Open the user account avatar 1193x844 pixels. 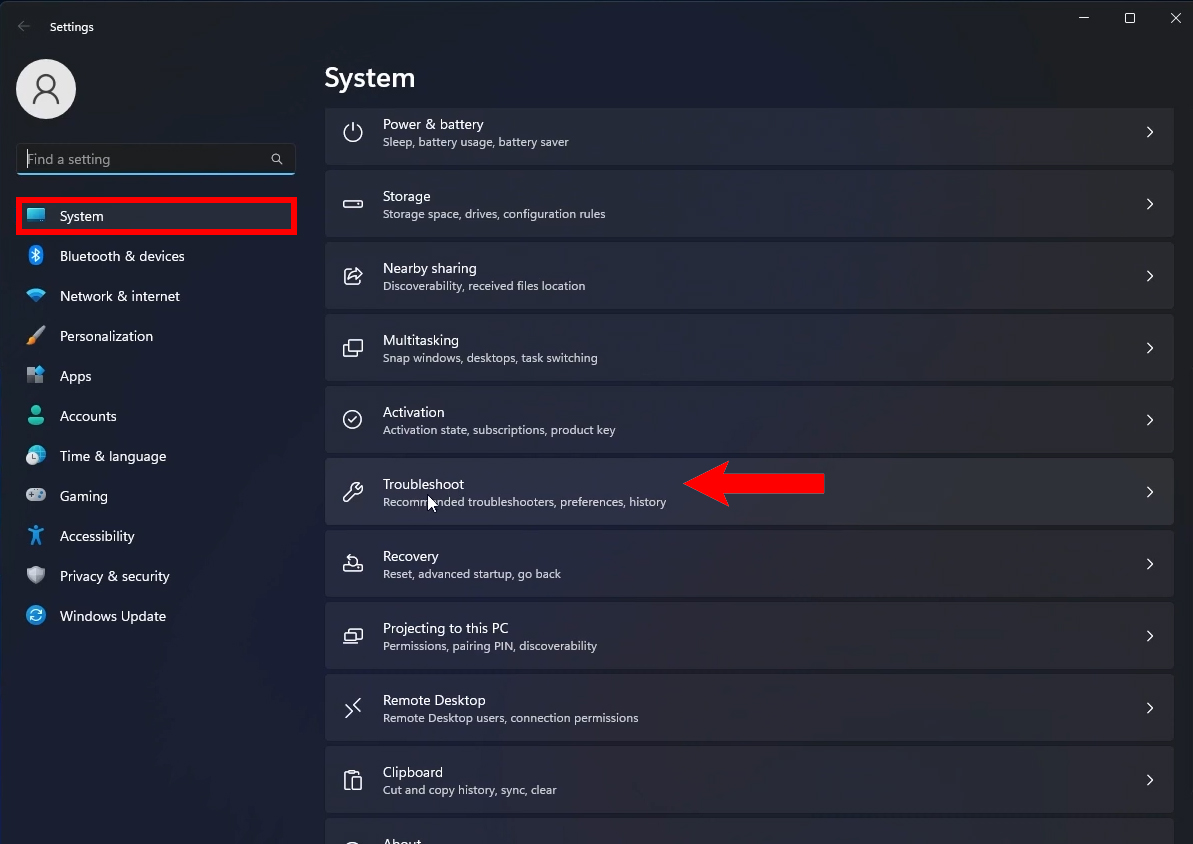[46, 88]
